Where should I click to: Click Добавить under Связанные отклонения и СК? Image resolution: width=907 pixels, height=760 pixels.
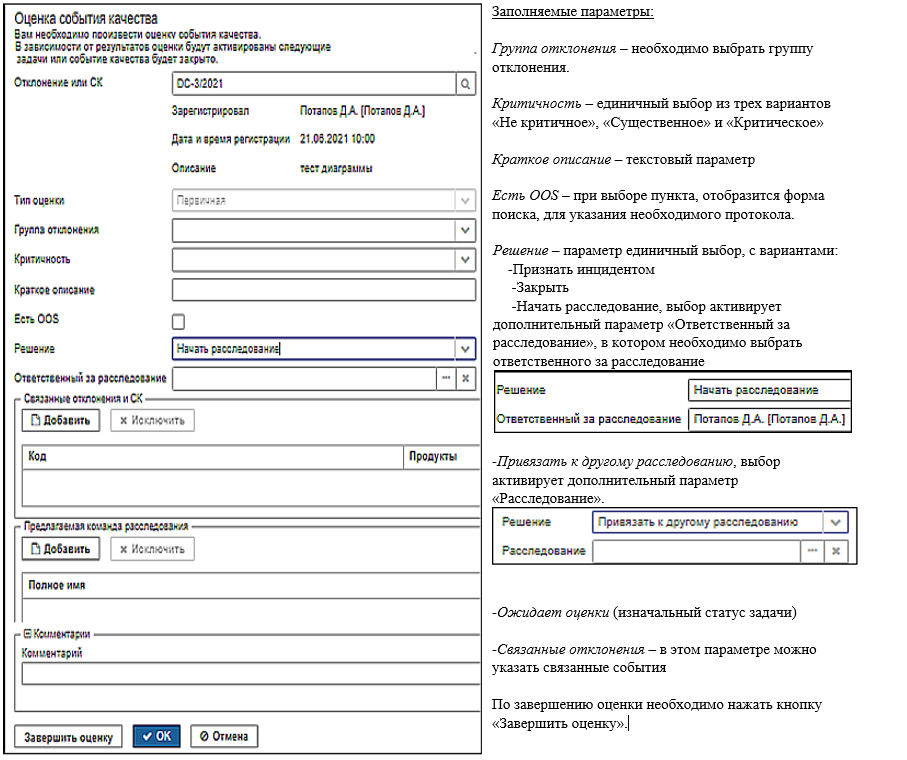[61, 420]
